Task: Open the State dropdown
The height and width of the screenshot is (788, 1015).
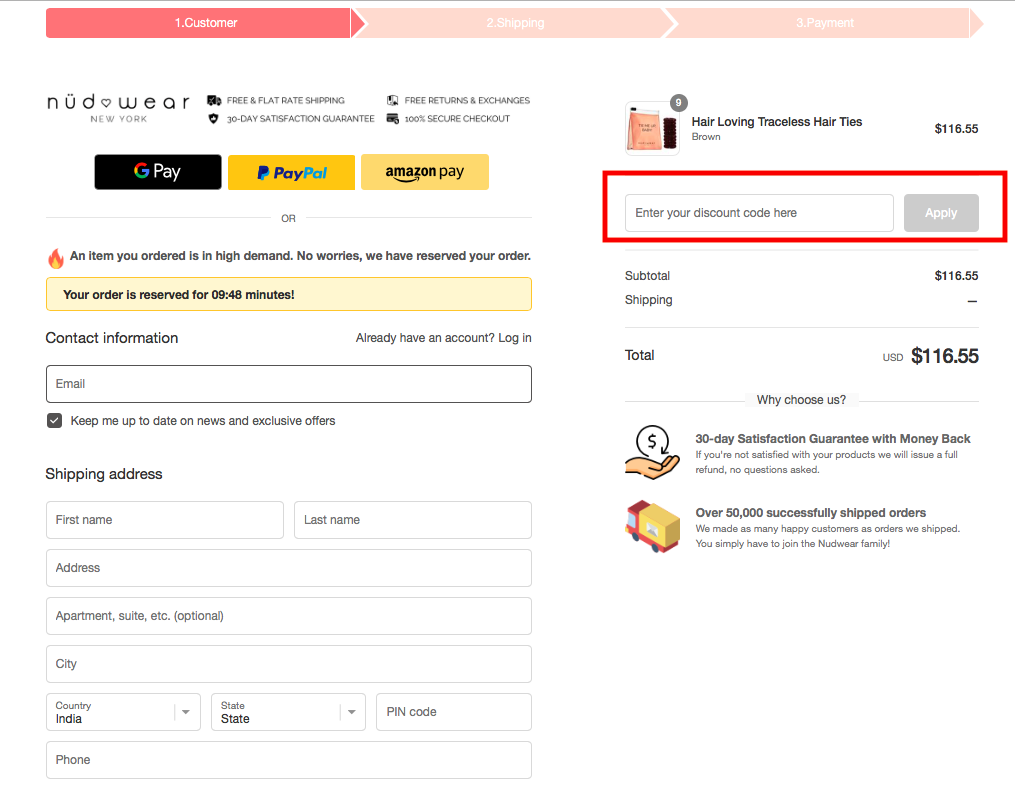Action: [x=288, y=712]
